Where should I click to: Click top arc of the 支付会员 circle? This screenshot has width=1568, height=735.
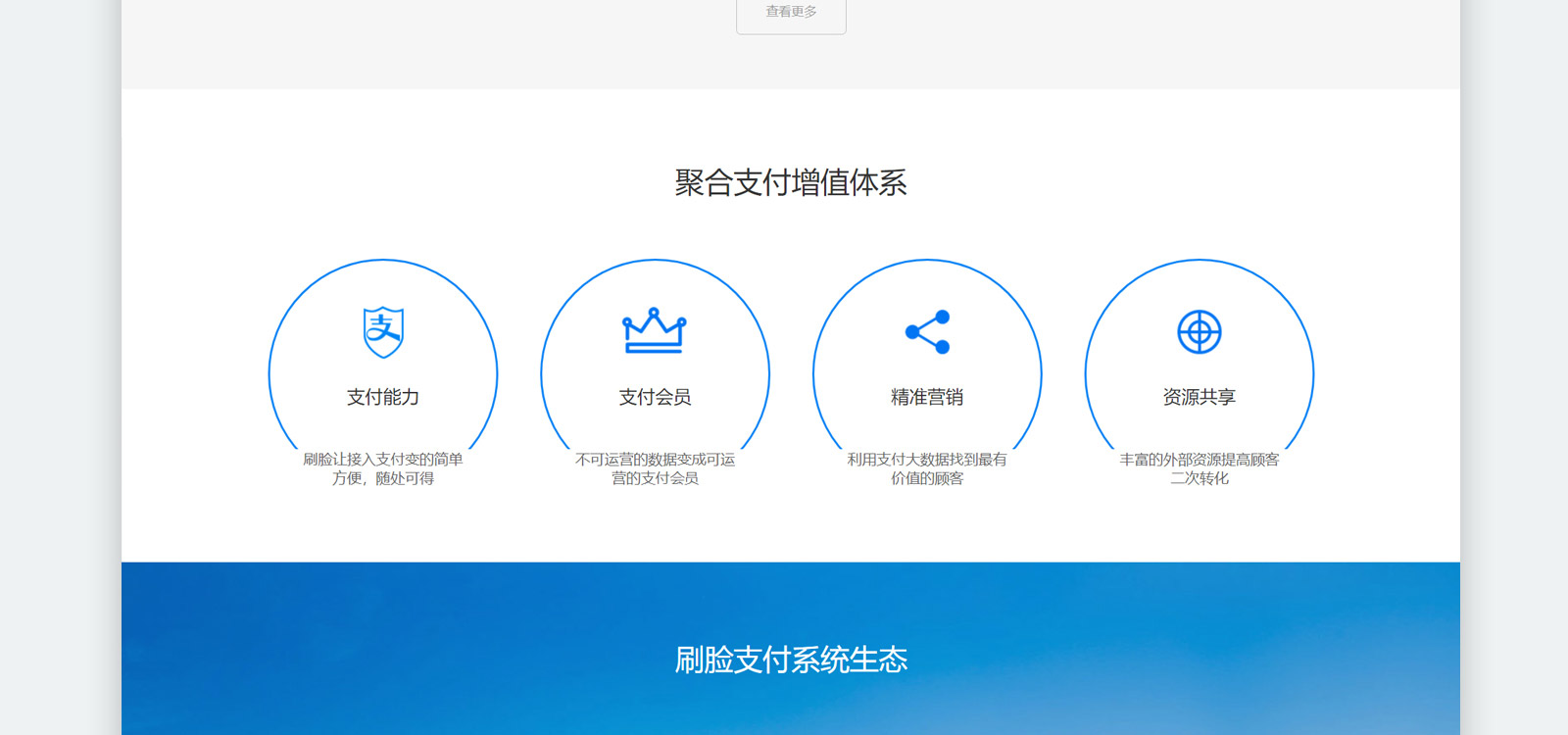coord(655,260)
